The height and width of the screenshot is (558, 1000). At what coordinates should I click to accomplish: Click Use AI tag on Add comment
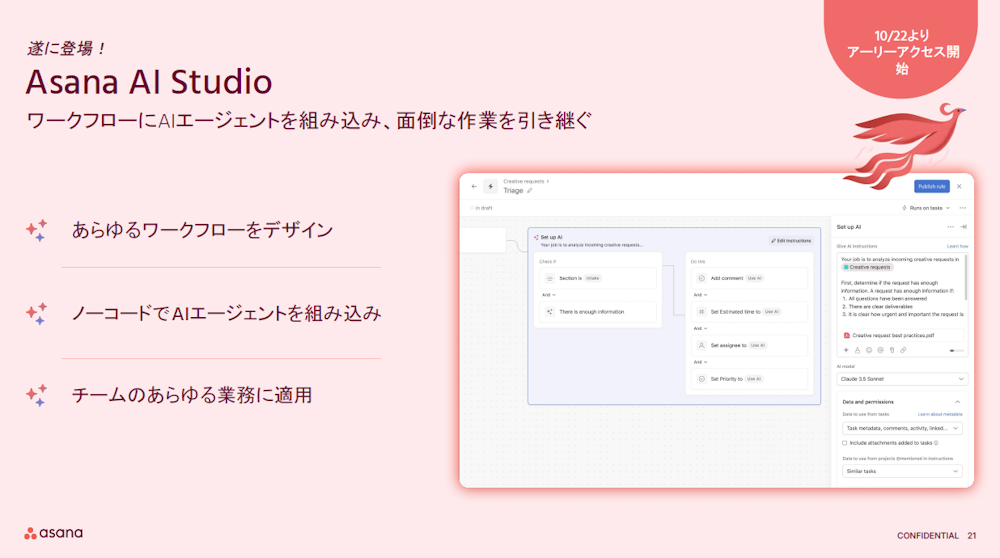coord(754,278)
